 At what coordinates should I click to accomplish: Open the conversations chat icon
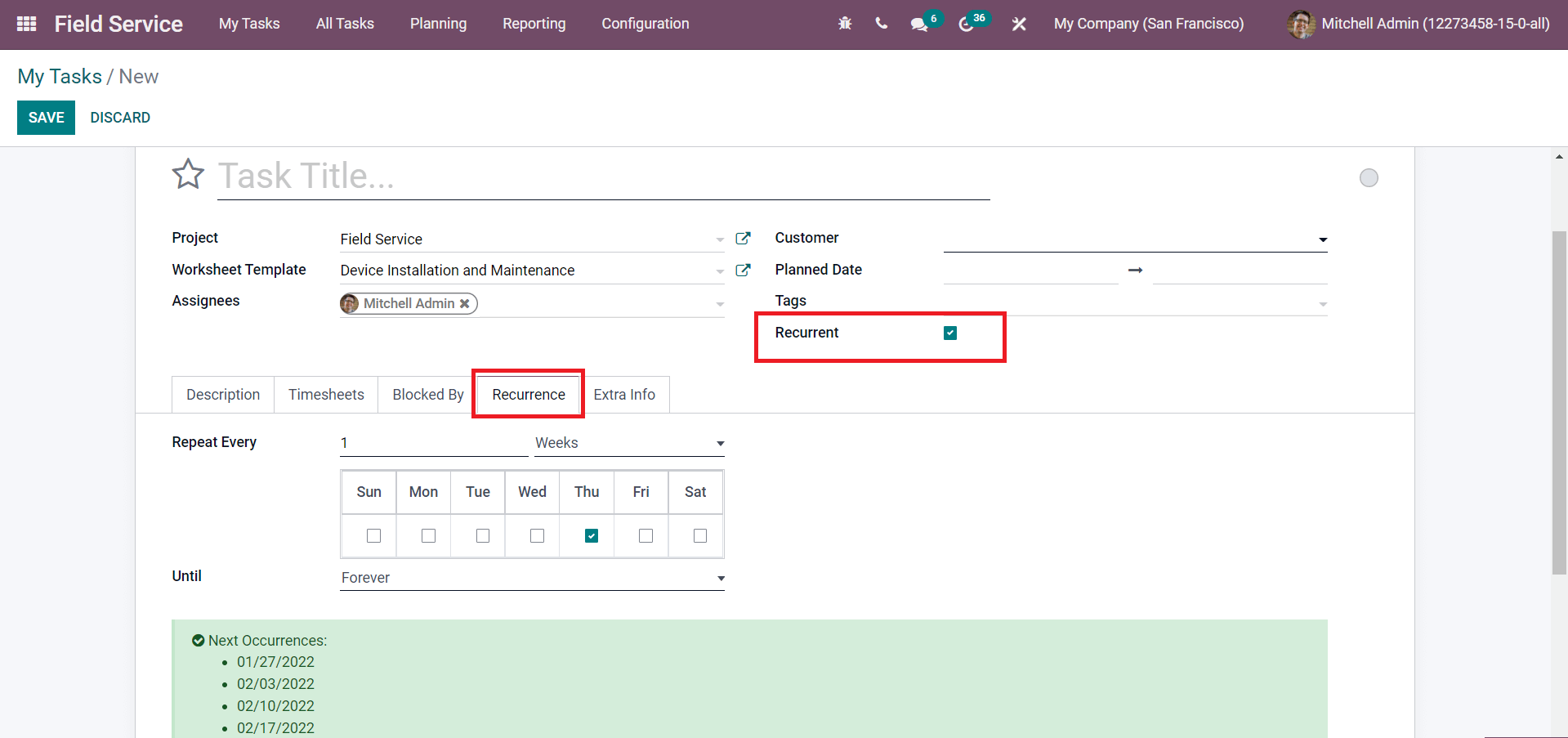[x=919, y=24]
